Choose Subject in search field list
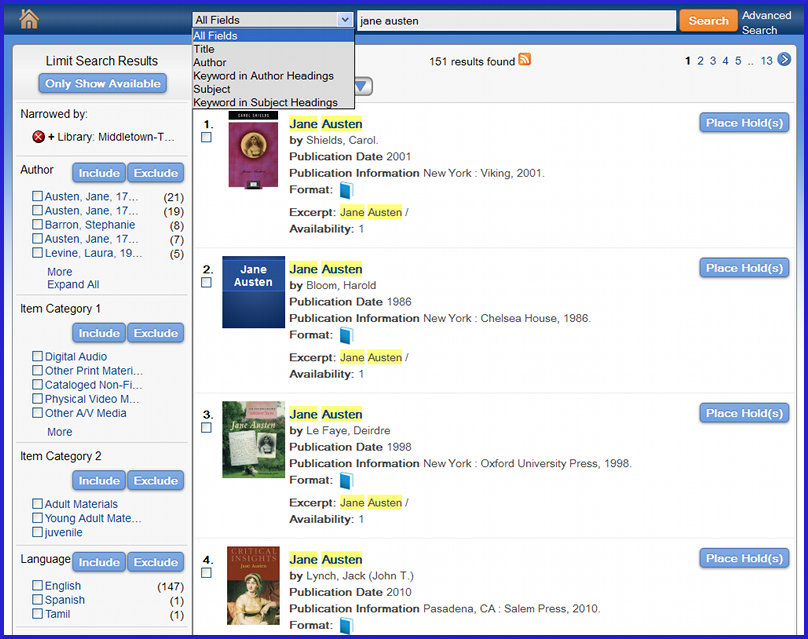Image resolution: width=808 pixels, height=639 pixels. [x=273, y=89]
